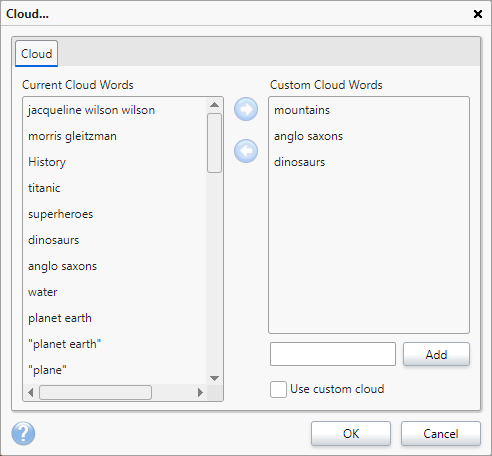Screen dimensions: 492x456
Task: Confirm with the OK button
Action: (x=351, y=433)
